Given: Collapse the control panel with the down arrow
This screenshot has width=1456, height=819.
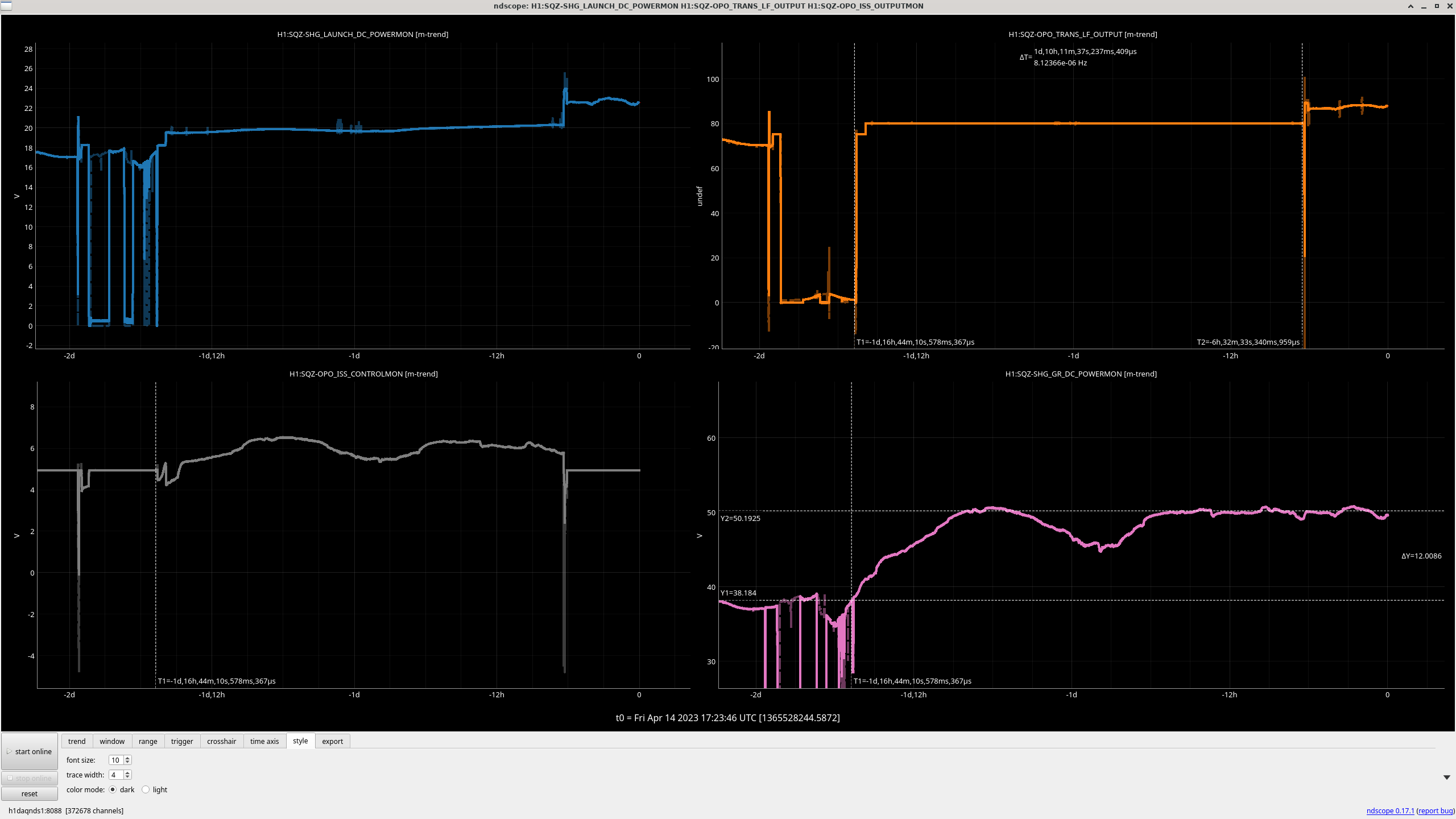Looking at the screenshot, I should 1446,777.
